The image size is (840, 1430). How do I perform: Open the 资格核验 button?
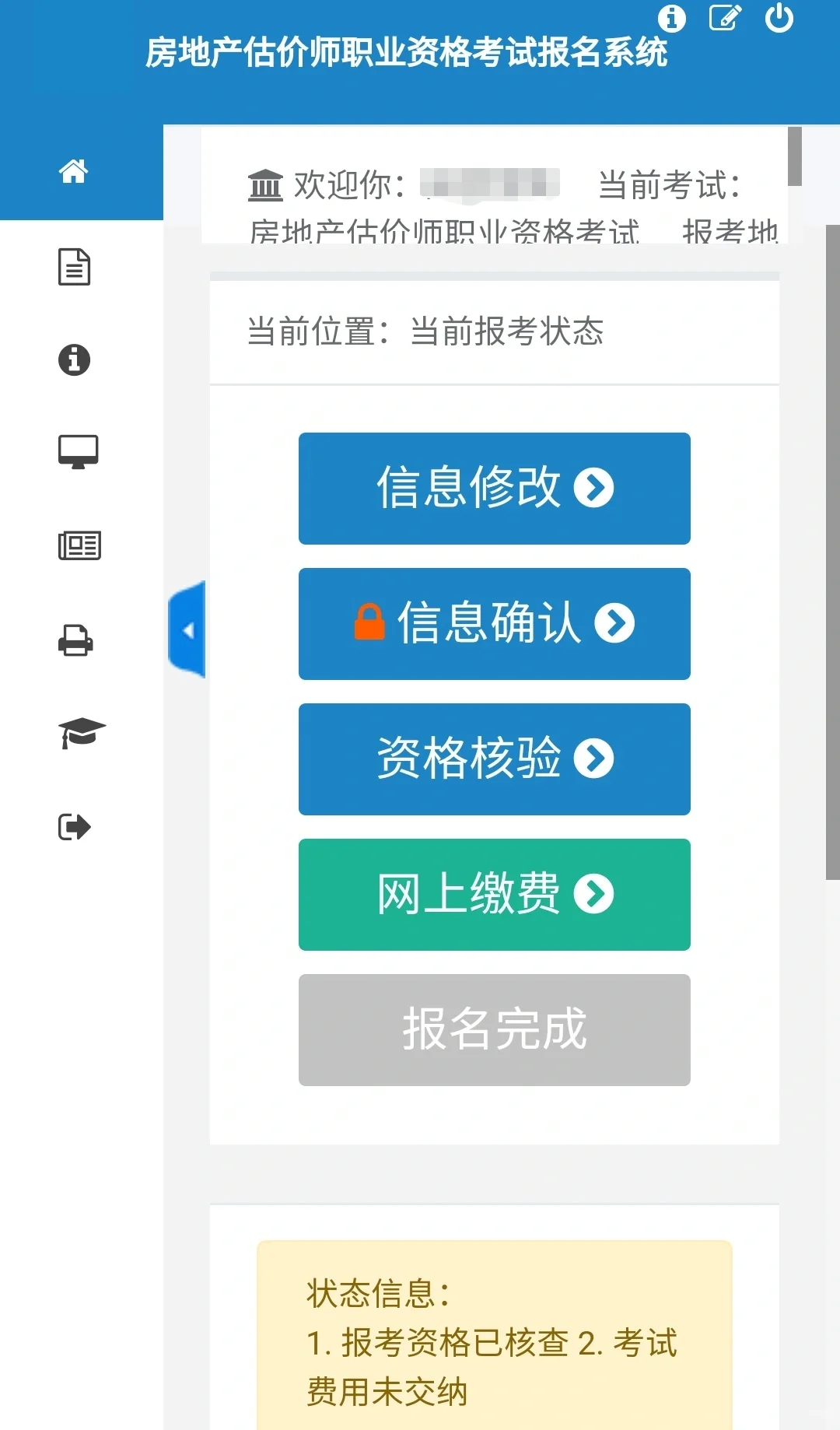tap(495, 759)
